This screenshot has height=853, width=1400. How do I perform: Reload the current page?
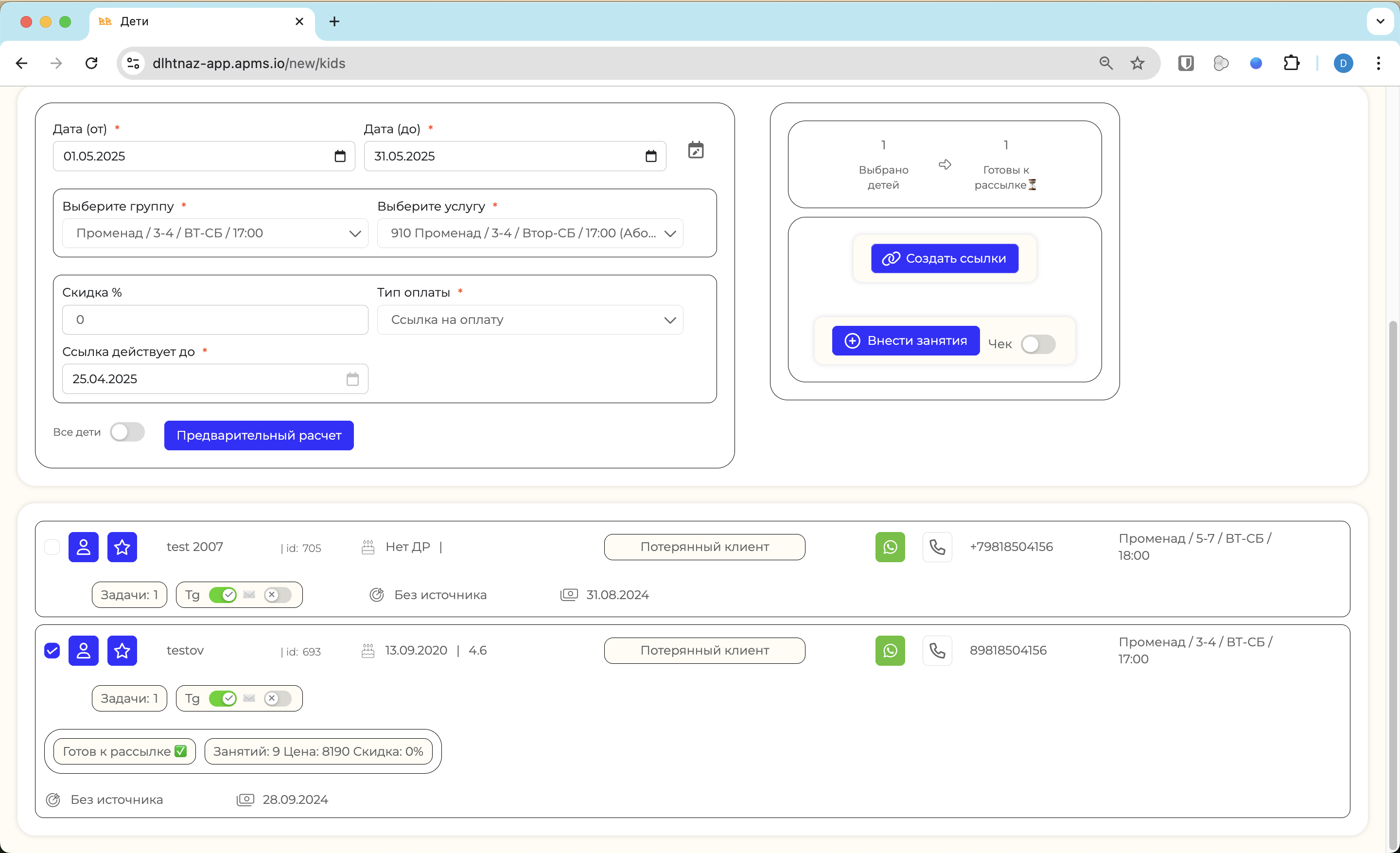(x=91, y=63)
